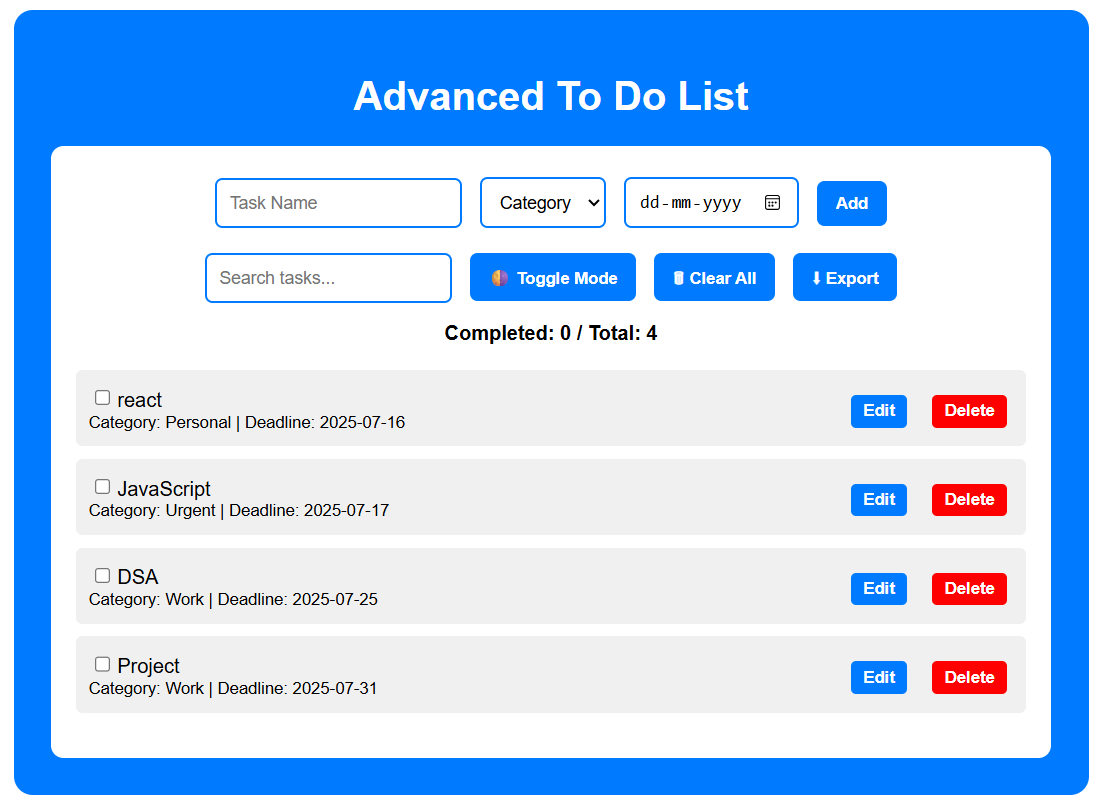
Task: Edit the JavaScript task
Action: 878,500
